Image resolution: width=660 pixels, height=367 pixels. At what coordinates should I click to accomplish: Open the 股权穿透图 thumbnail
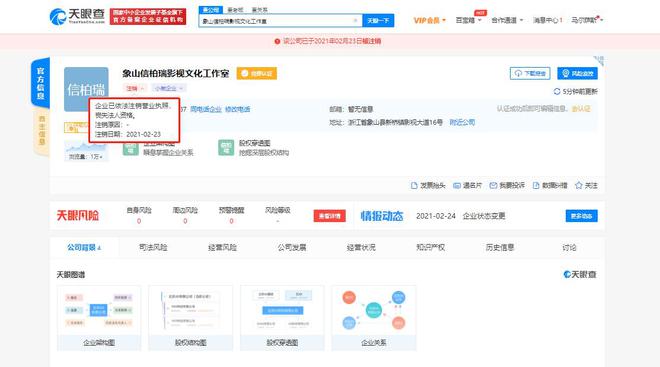click(x=282, y=318)
